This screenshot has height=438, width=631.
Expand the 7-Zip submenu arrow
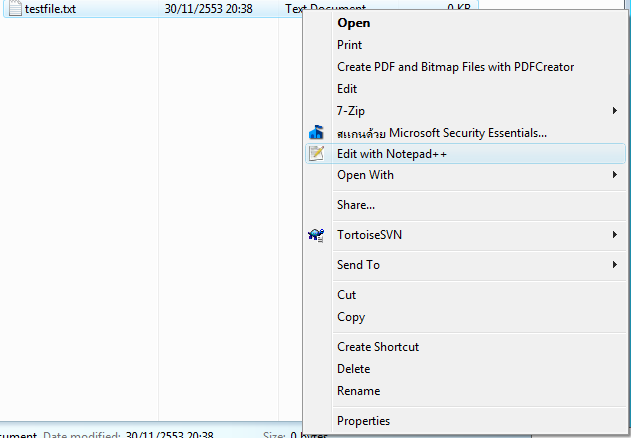point(614,110)
